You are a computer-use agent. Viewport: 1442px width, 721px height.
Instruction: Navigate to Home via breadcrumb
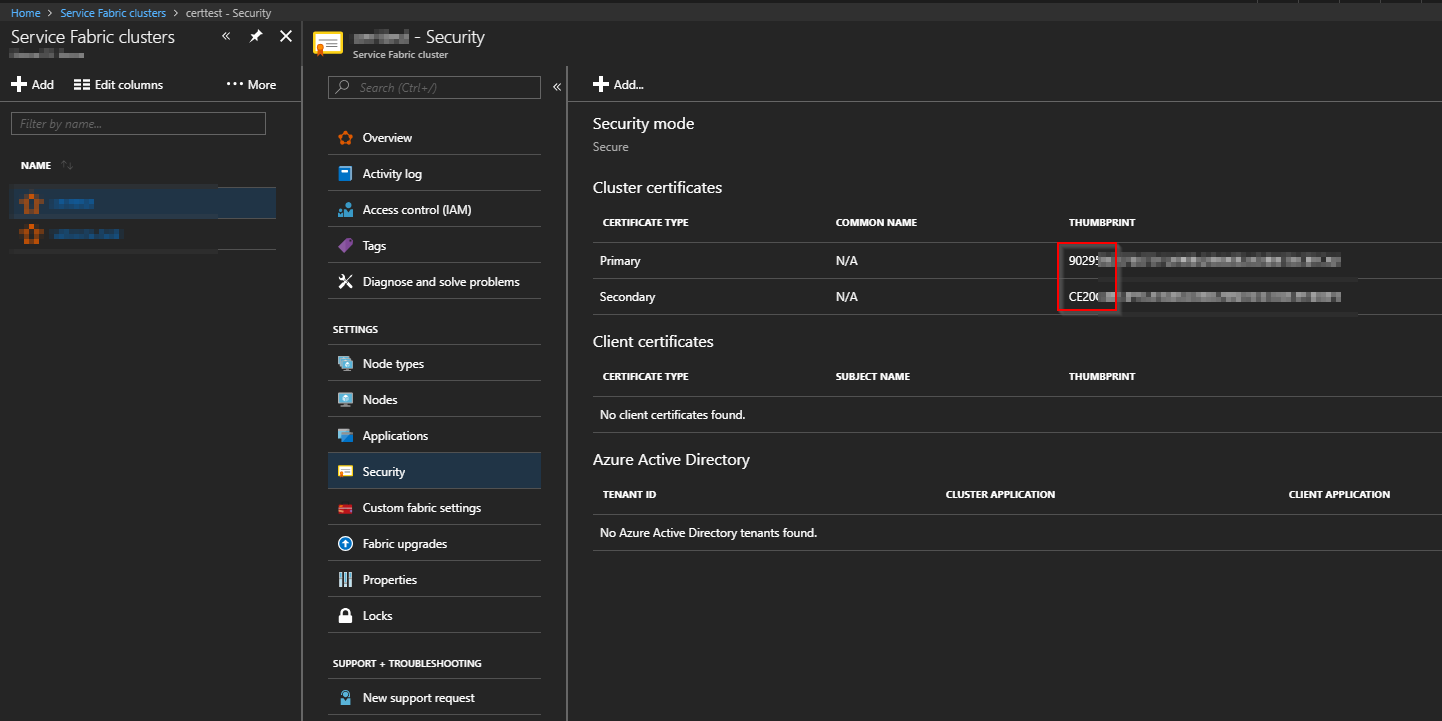(x=25, y=12)
